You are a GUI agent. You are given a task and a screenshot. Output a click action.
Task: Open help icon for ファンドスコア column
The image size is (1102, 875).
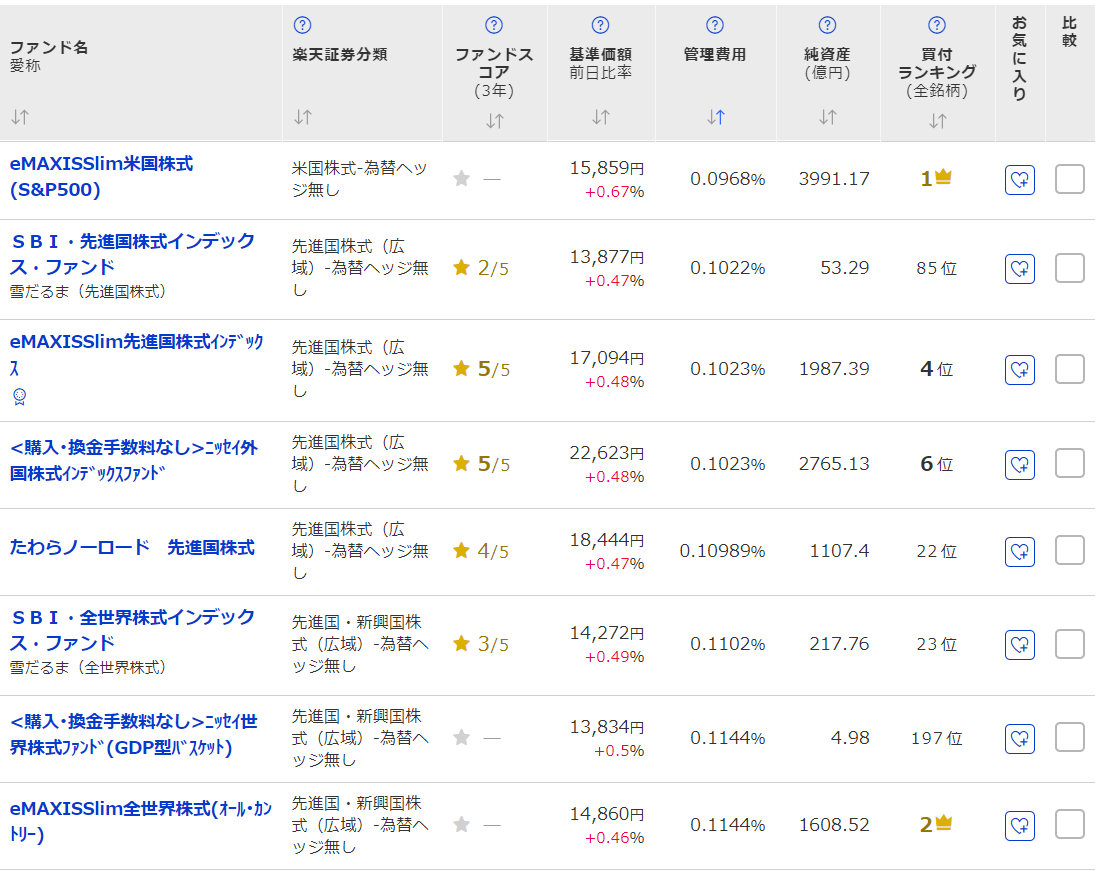494,25
